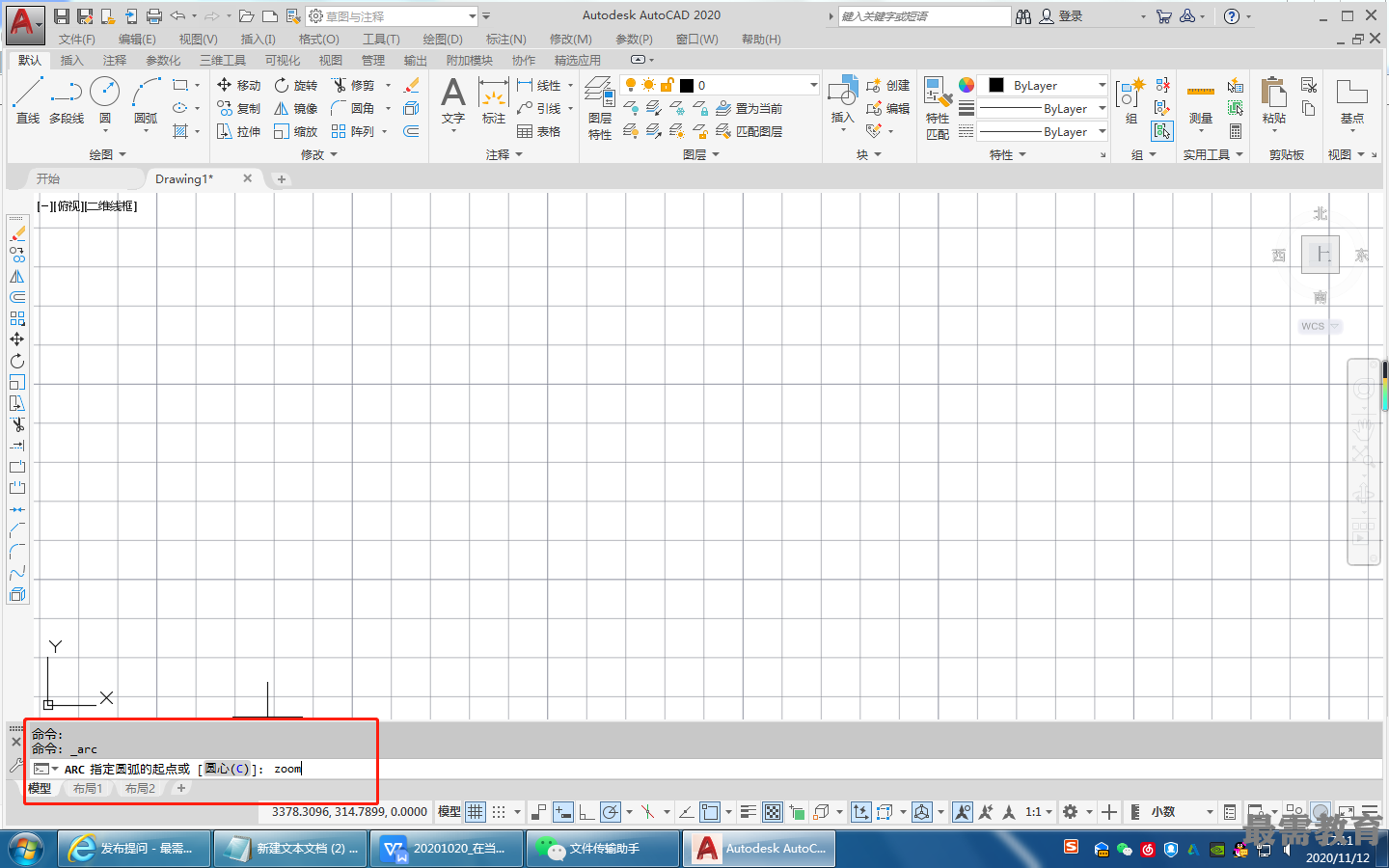Click Match Layer (匹配图层) button
1389x868 pixels.
pos(749,131)
